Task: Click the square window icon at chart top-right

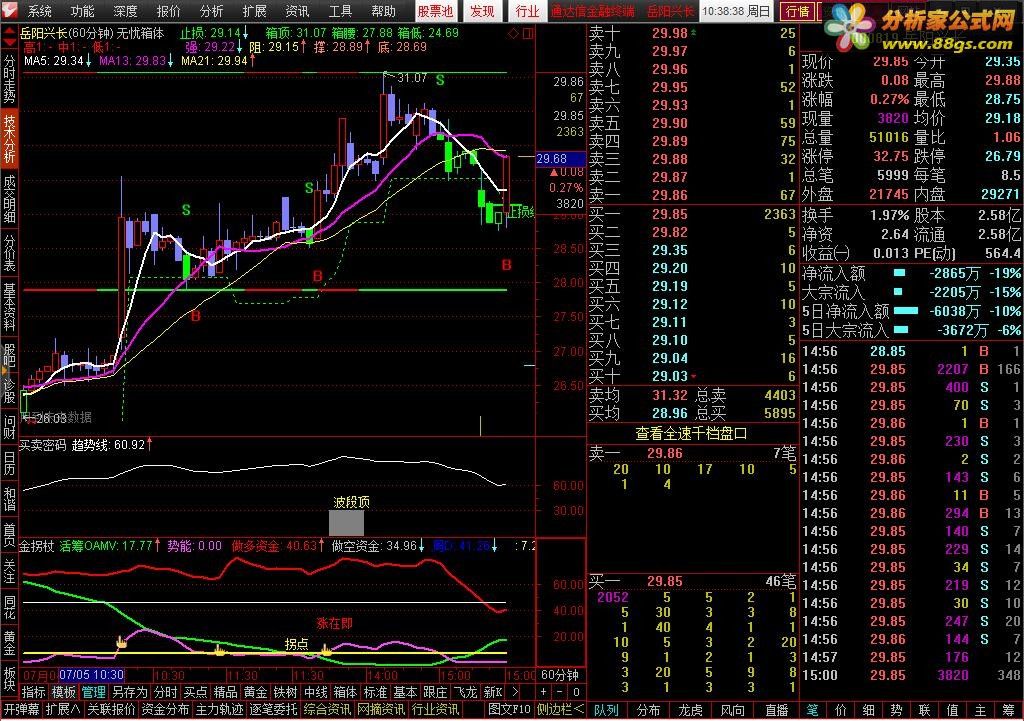Action: (528, 33)
